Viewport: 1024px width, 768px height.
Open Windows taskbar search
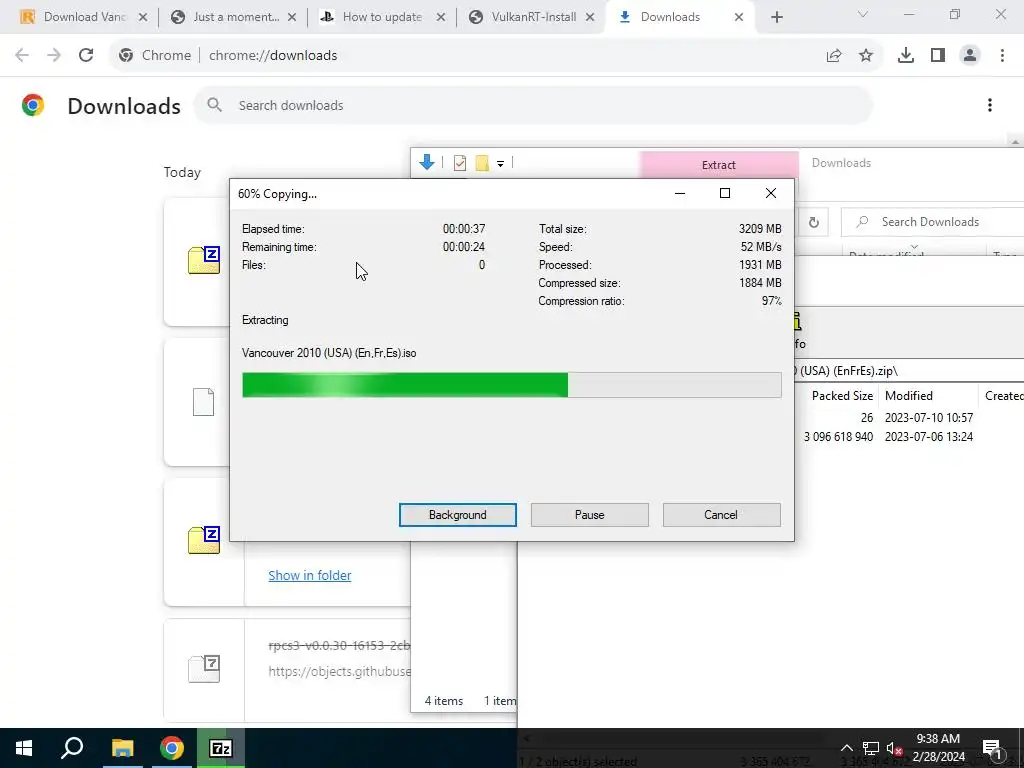point(72,748)
